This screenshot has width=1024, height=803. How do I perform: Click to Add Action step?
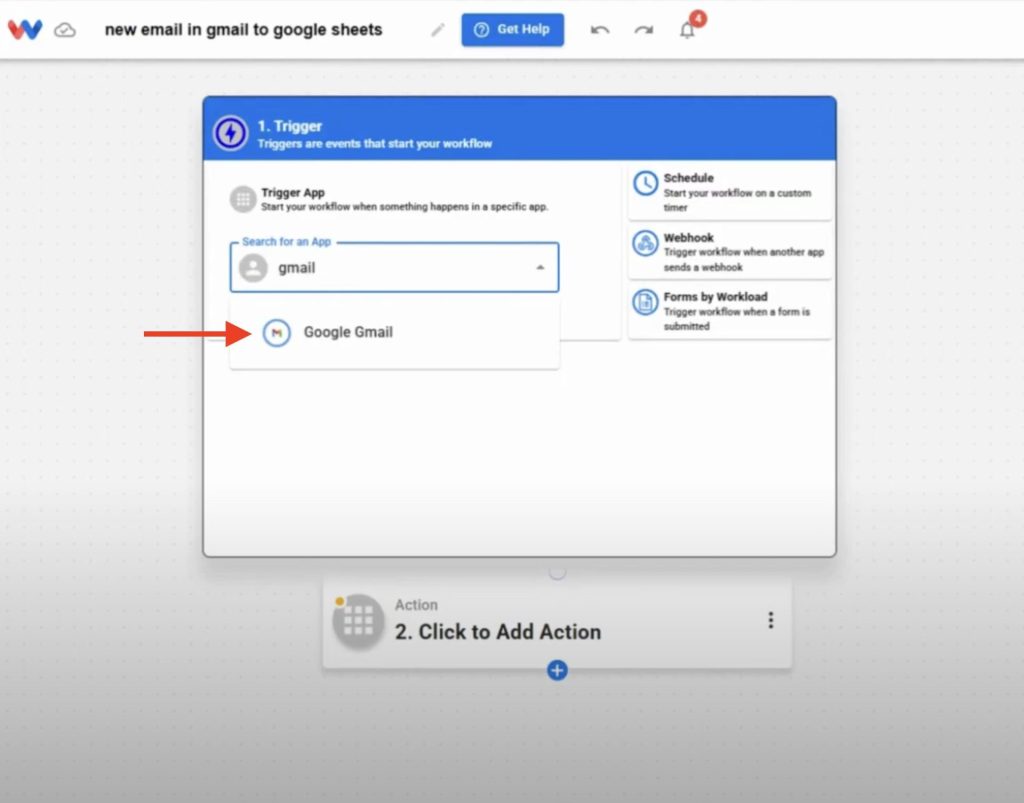[x=557, y=622]
